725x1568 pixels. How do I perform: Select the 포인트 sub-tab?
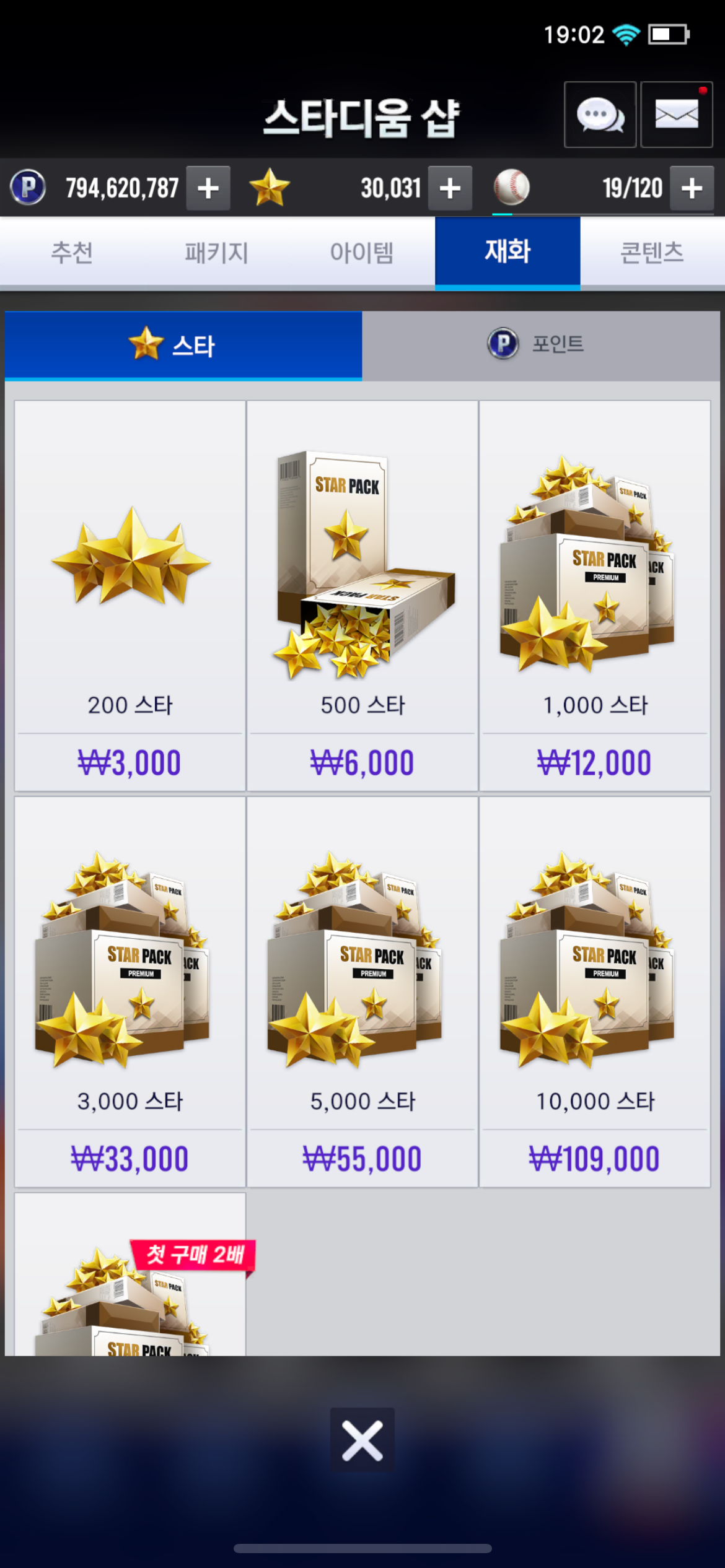[541, 346]
